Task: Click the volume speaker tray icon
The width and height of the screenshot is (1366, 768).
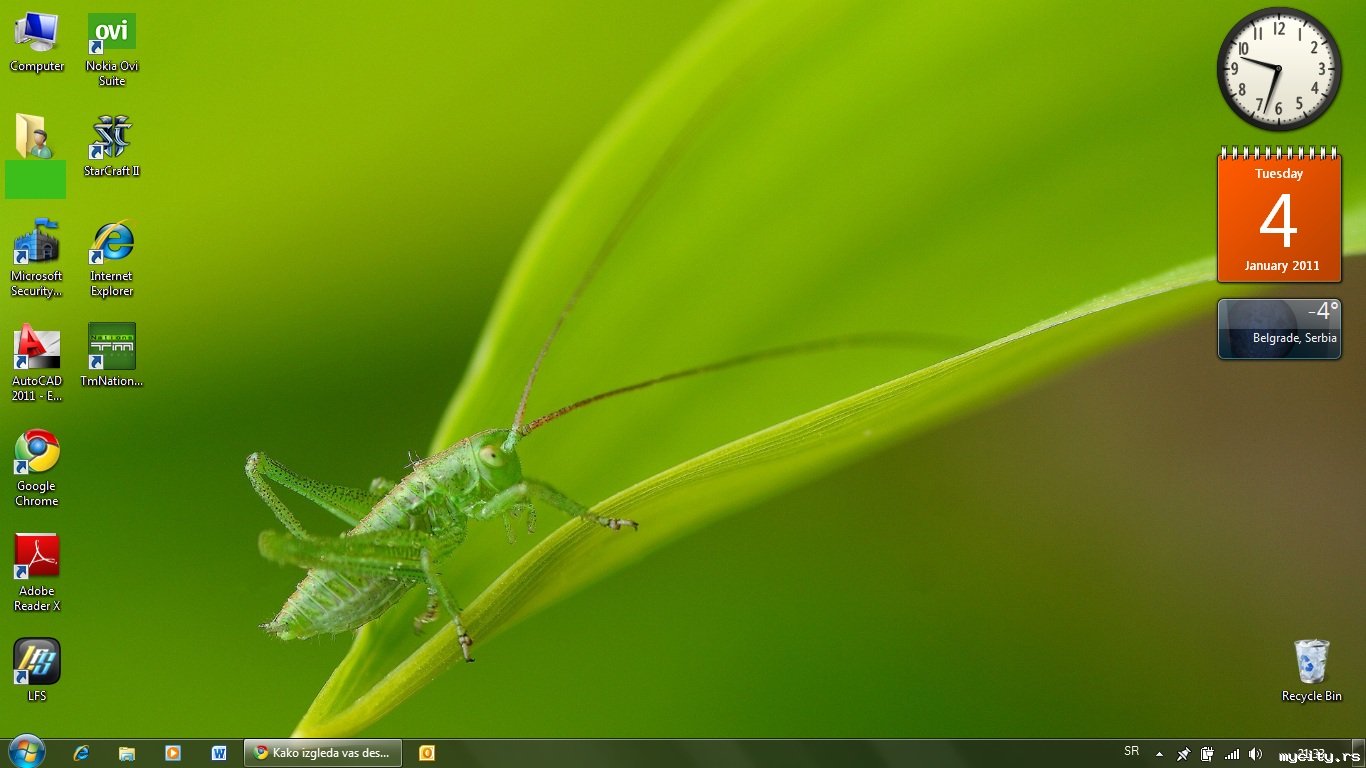Action: point(1256,754)
